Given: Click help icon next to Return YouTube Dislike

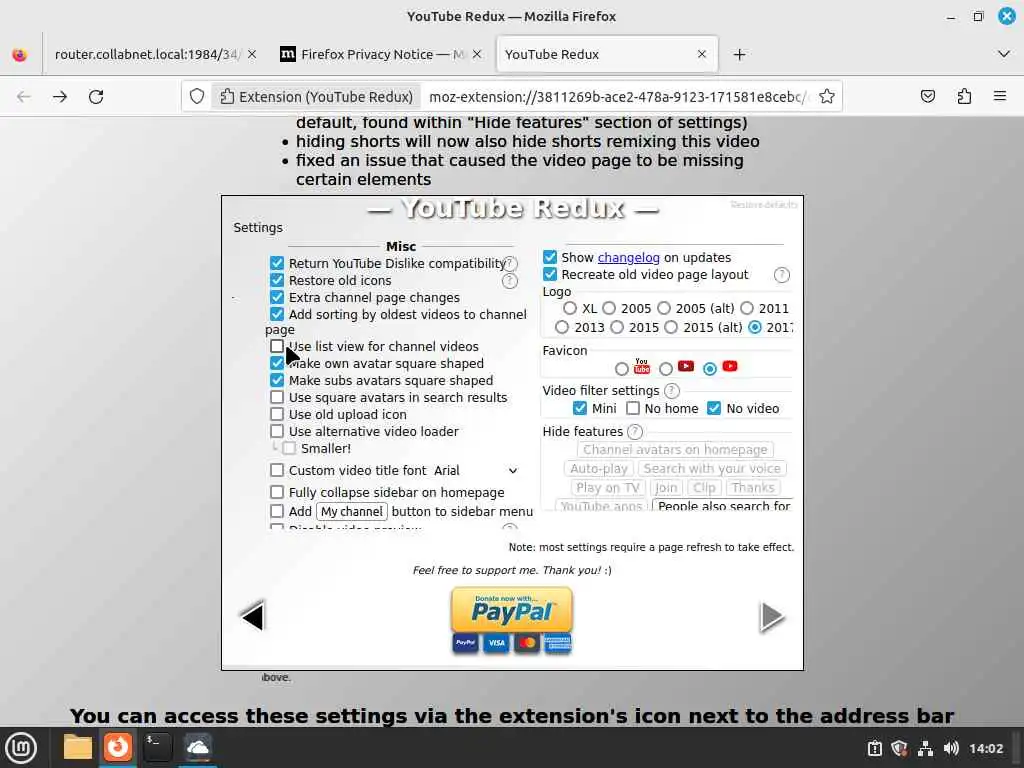Looking at the screenshot, I should (x=510, y=263).
